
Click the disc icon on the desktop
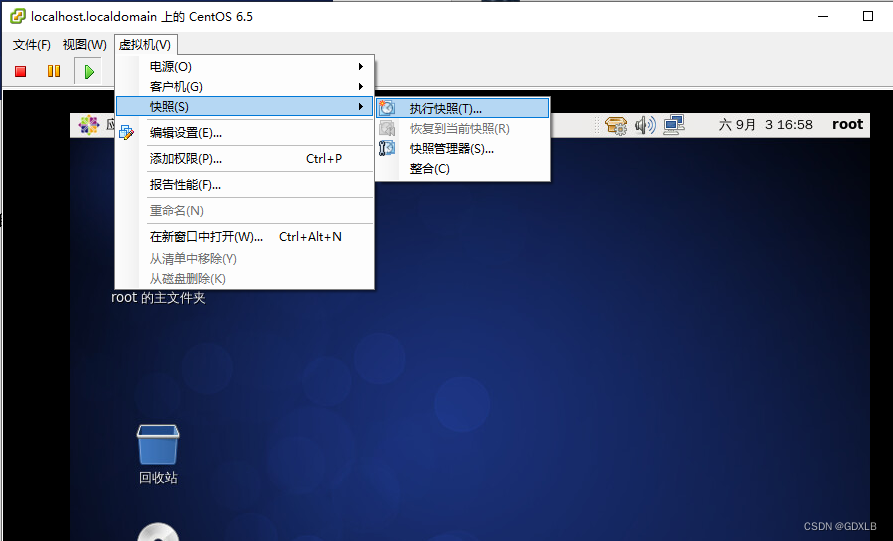tap(158, 532)
